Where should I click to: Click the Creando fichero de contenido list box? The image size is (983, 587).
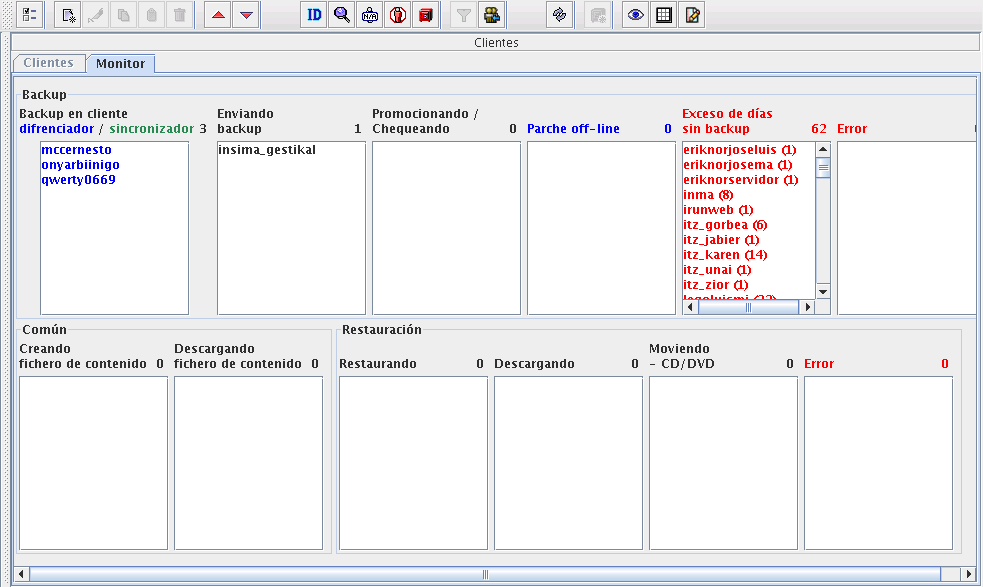coord(93,463)
